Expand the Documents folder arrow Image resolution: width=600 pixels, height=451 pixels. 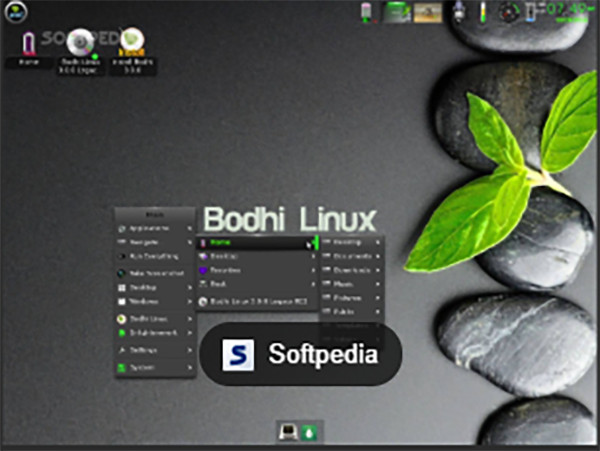(x=378, y=256)
